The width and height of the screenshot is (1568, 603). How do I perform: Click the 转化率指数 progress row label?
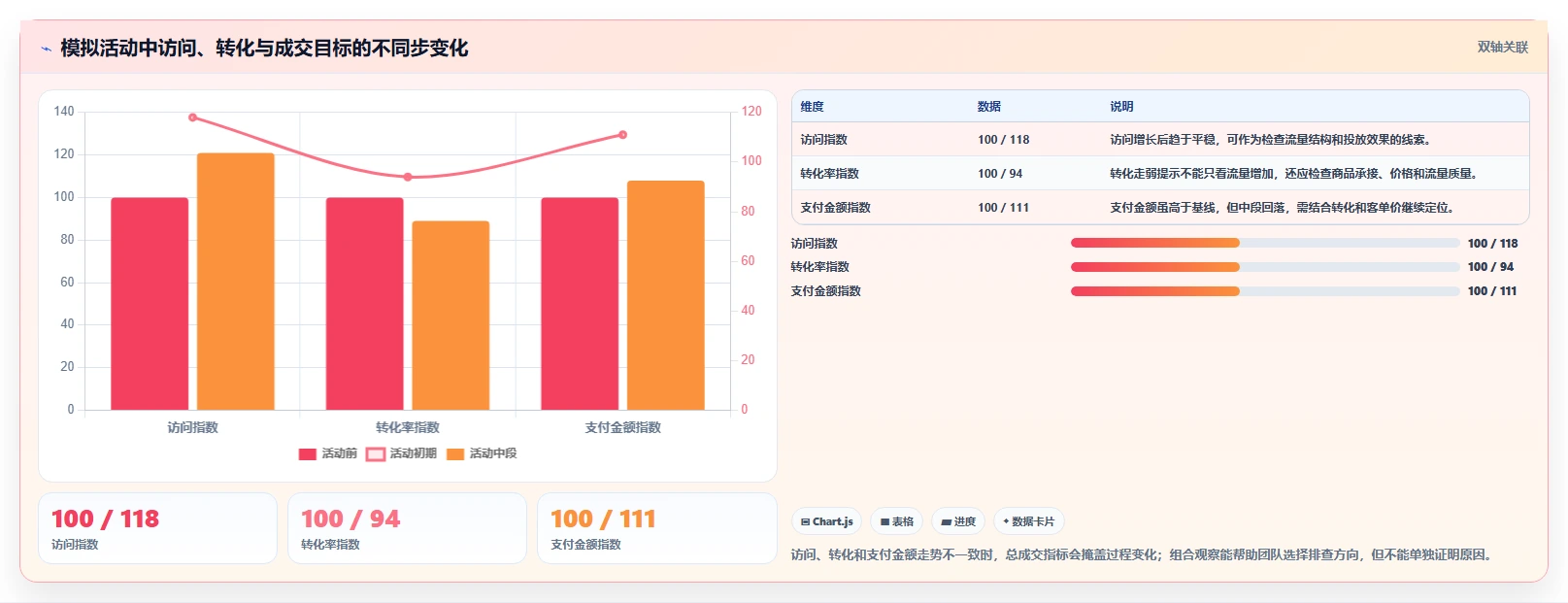pyautogui.click(x=820, y=267)
